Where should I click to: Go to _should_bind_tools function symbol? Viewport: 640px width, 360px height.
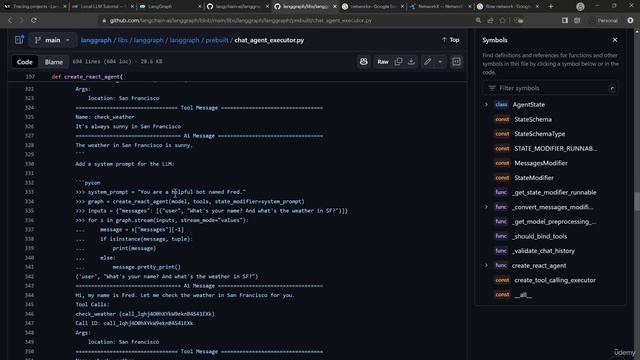tap(540, 236)
